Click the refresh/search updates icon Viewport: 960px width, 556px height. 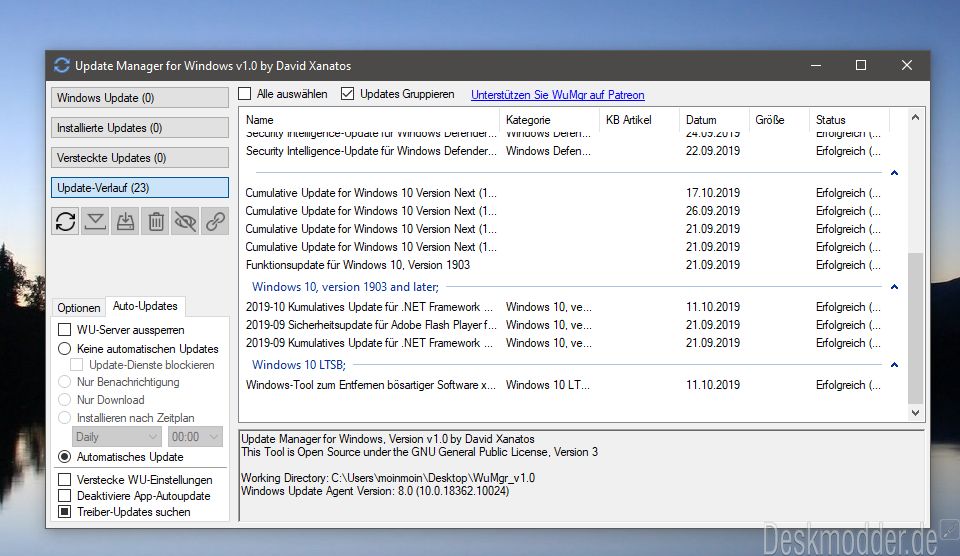point(66,221)
